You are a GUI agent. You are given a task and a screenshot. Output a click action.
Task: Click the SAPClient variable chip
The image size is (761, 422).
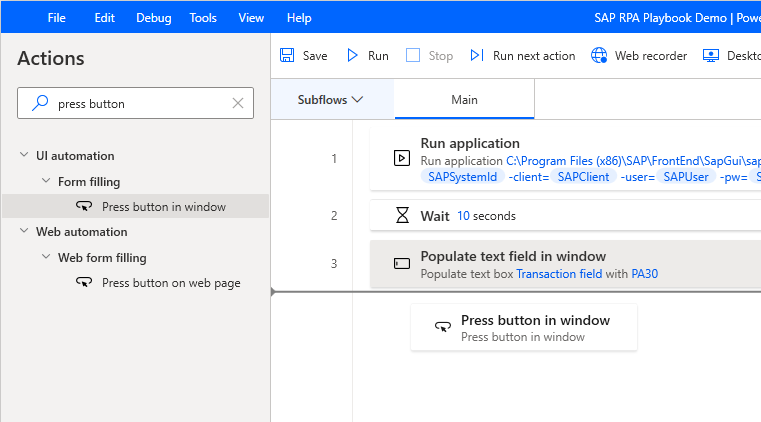pos(583,177)
